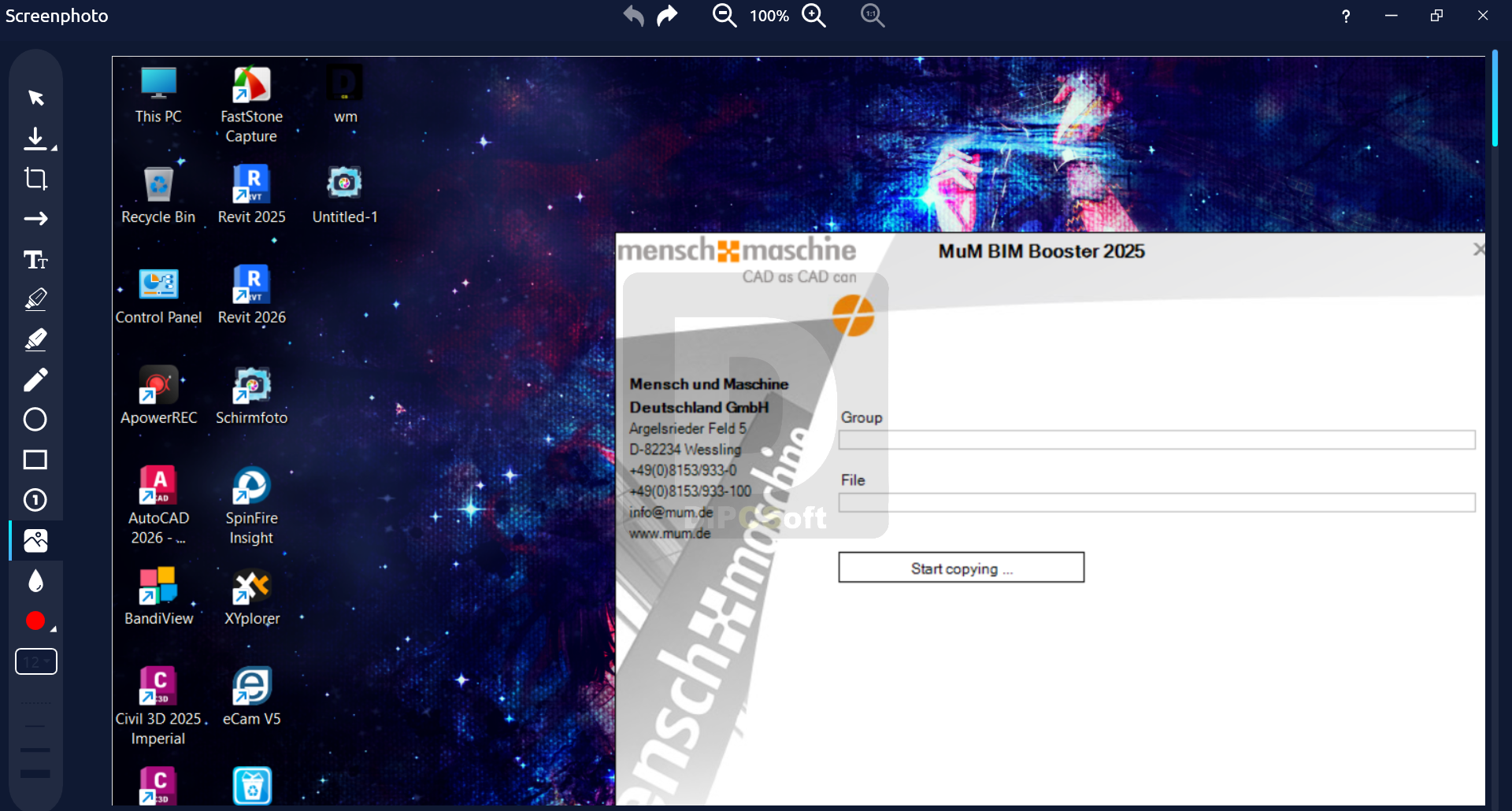Reset zoom to actual size 1:1
This screenshot has width=1512, height=811.
(x=873, y=16)
